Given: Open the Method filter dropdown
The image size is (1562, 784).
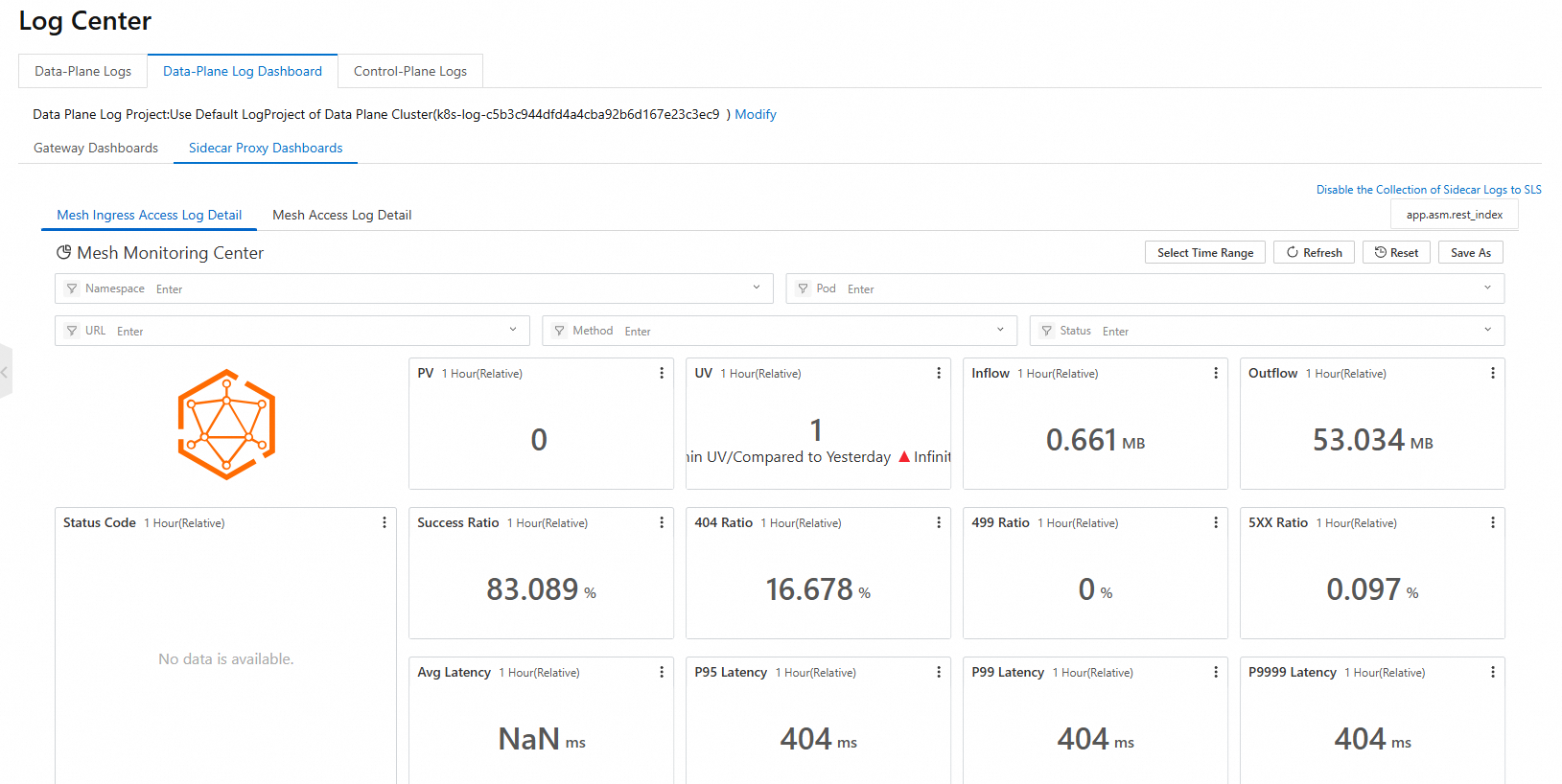Looking at the screenshot, I should tap(1000, 330).
